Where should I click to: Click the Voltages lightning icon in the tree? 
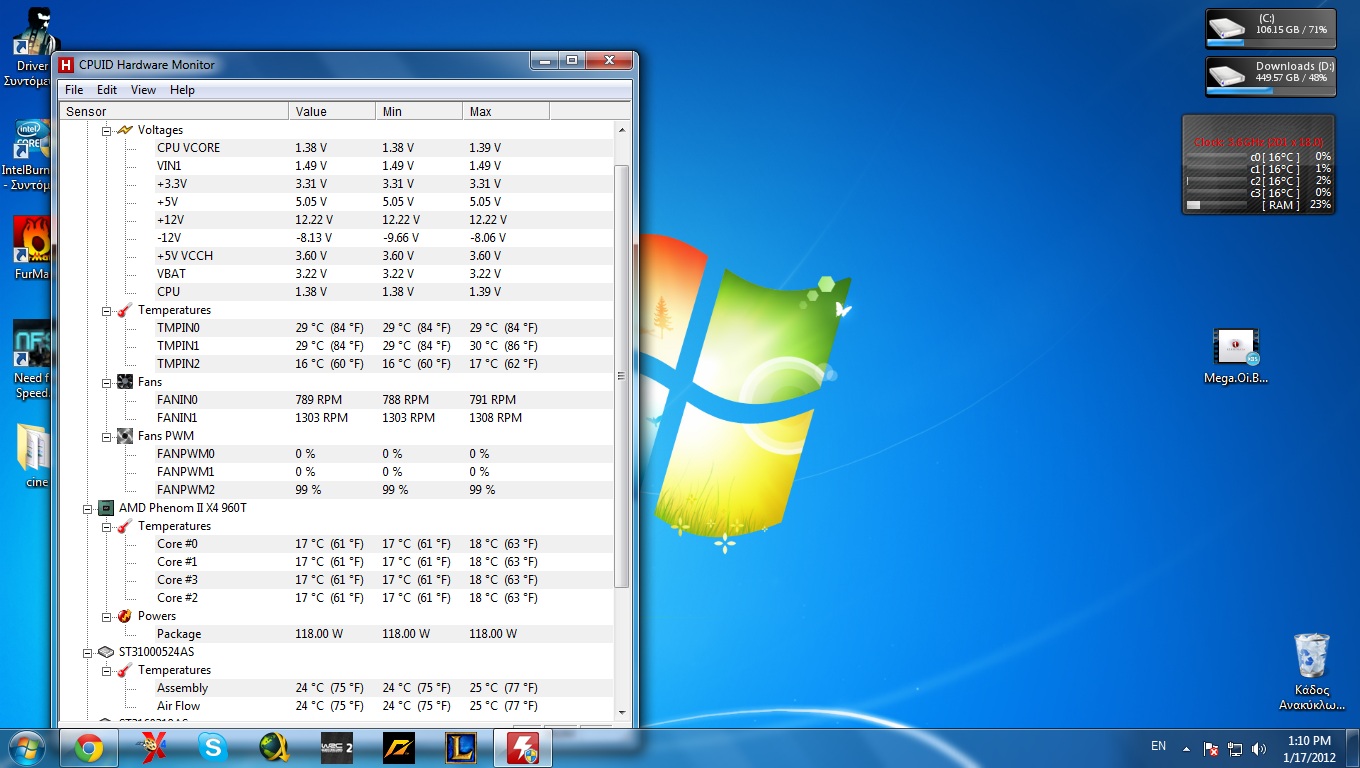click(125, 130)
